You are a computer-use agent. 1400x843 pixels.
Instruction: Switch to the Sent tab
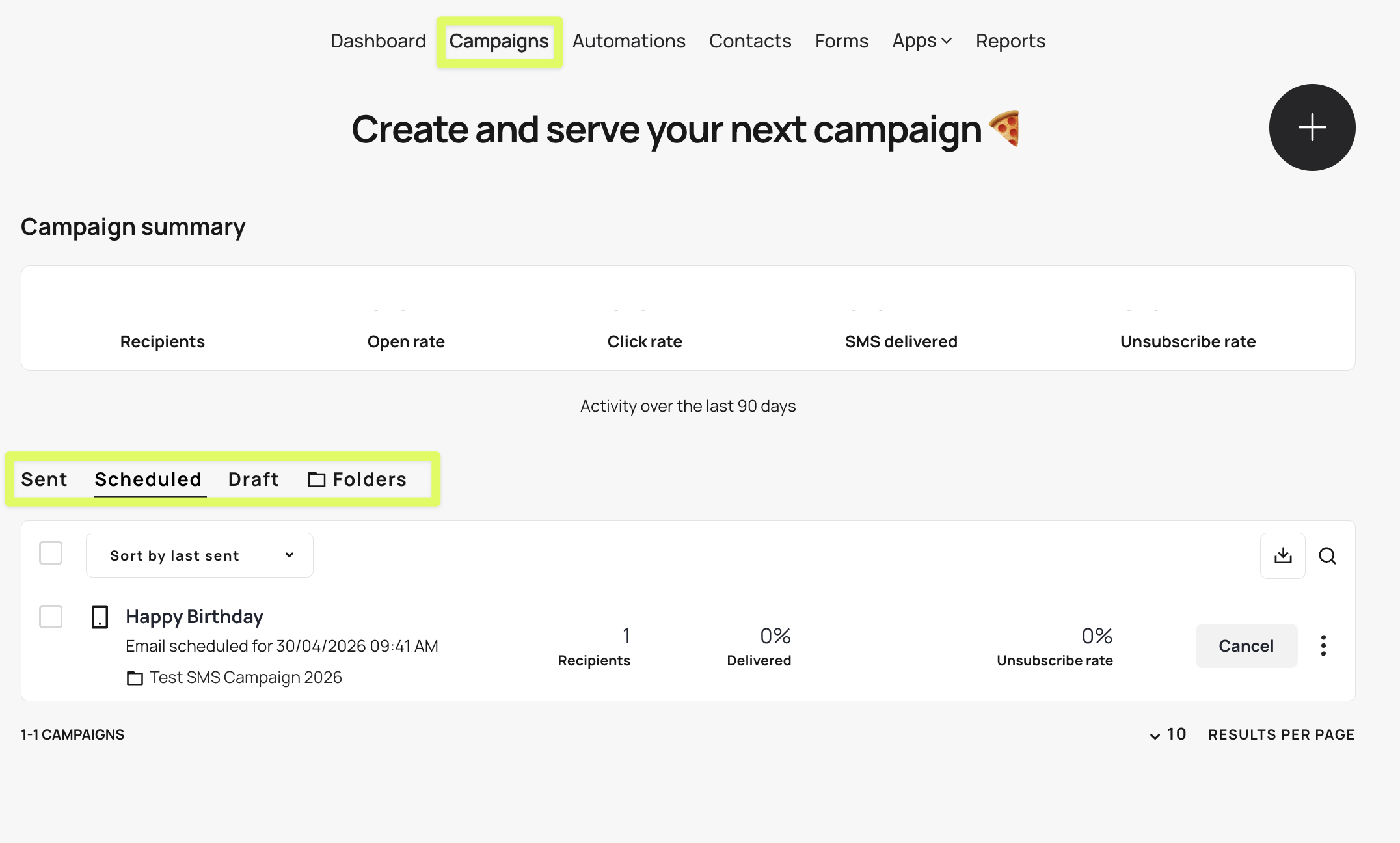44,479
